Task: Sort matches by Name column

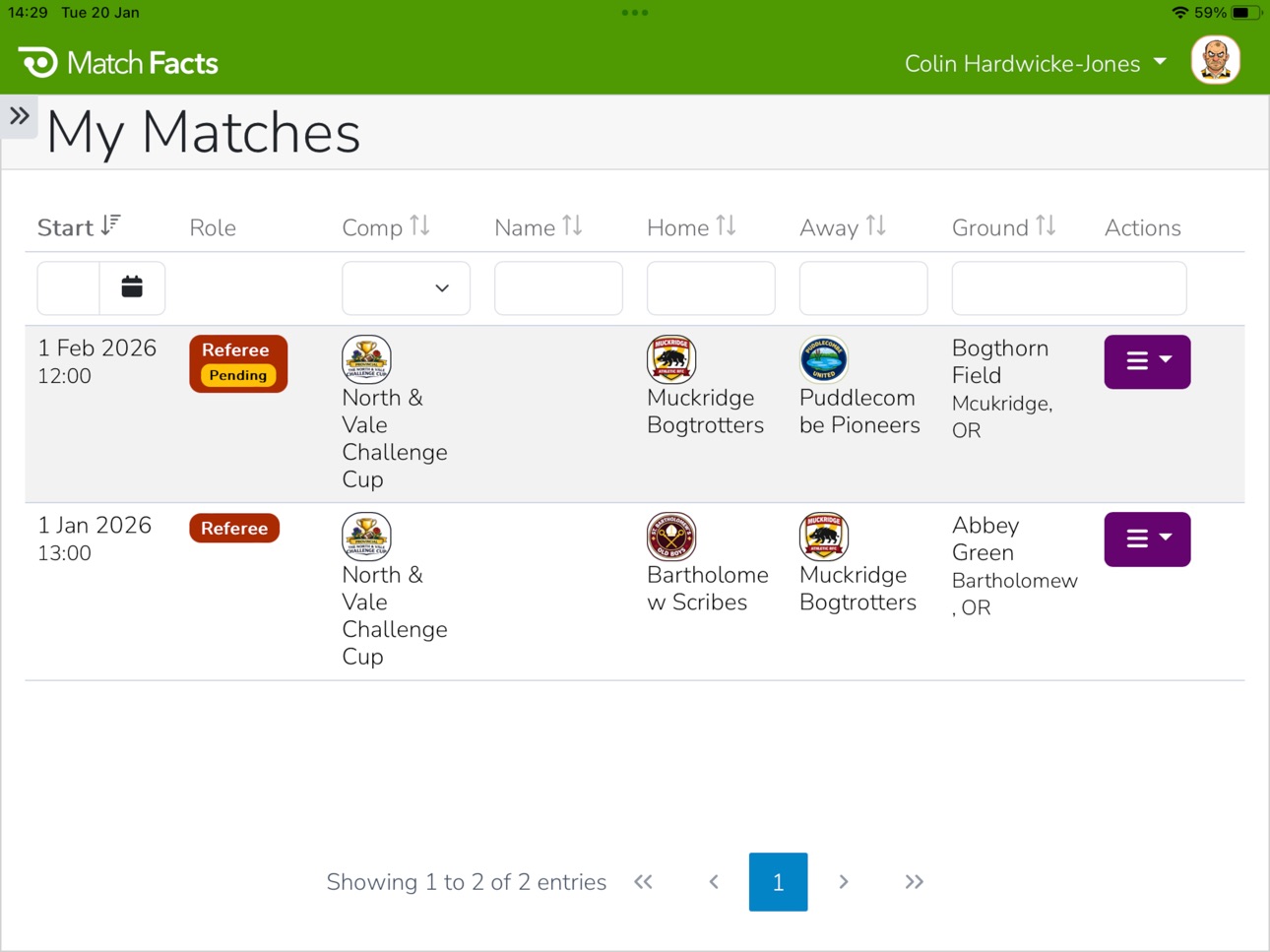Action: point(539,227)
